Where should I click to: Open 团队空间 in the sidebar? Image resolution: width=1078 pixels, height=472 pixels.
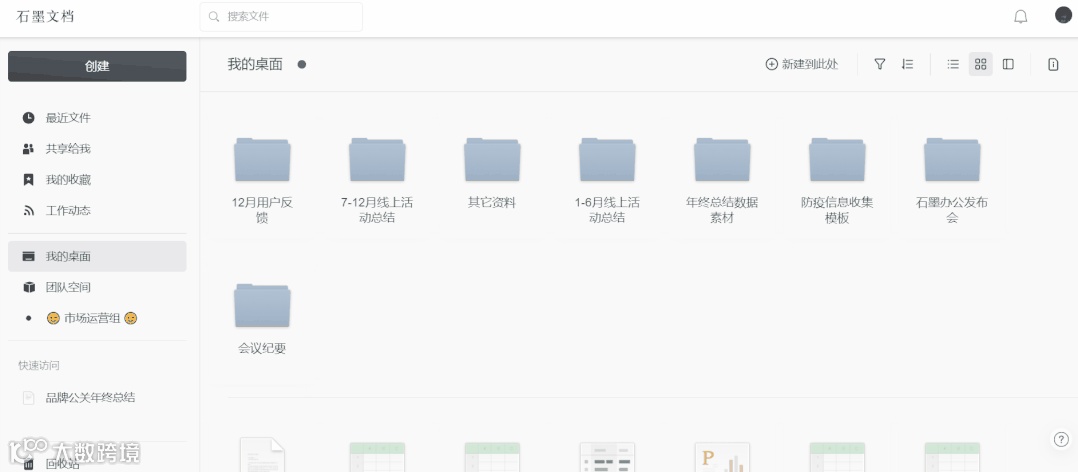[x=97, y=287]
